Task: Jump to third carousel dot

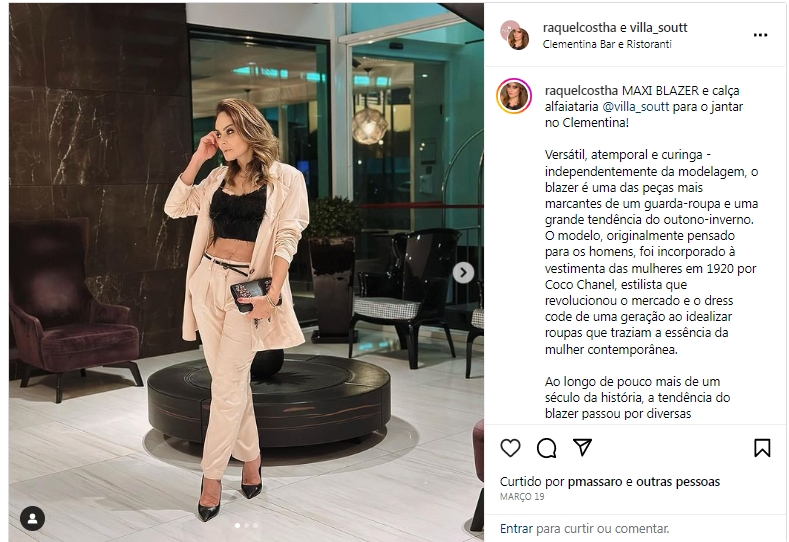Action: pyautogui.click(x=256, y=525)
